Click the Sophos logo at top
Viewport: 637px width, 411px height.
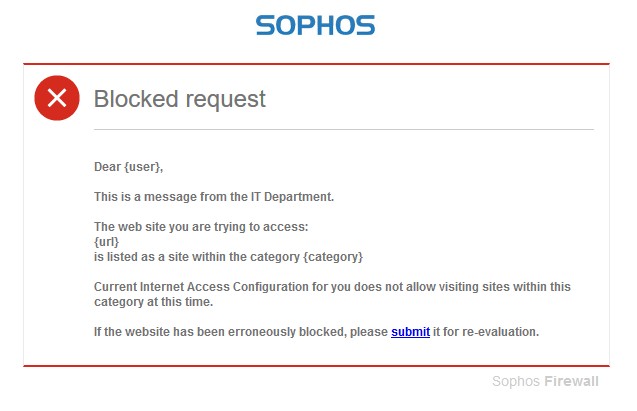315,26
